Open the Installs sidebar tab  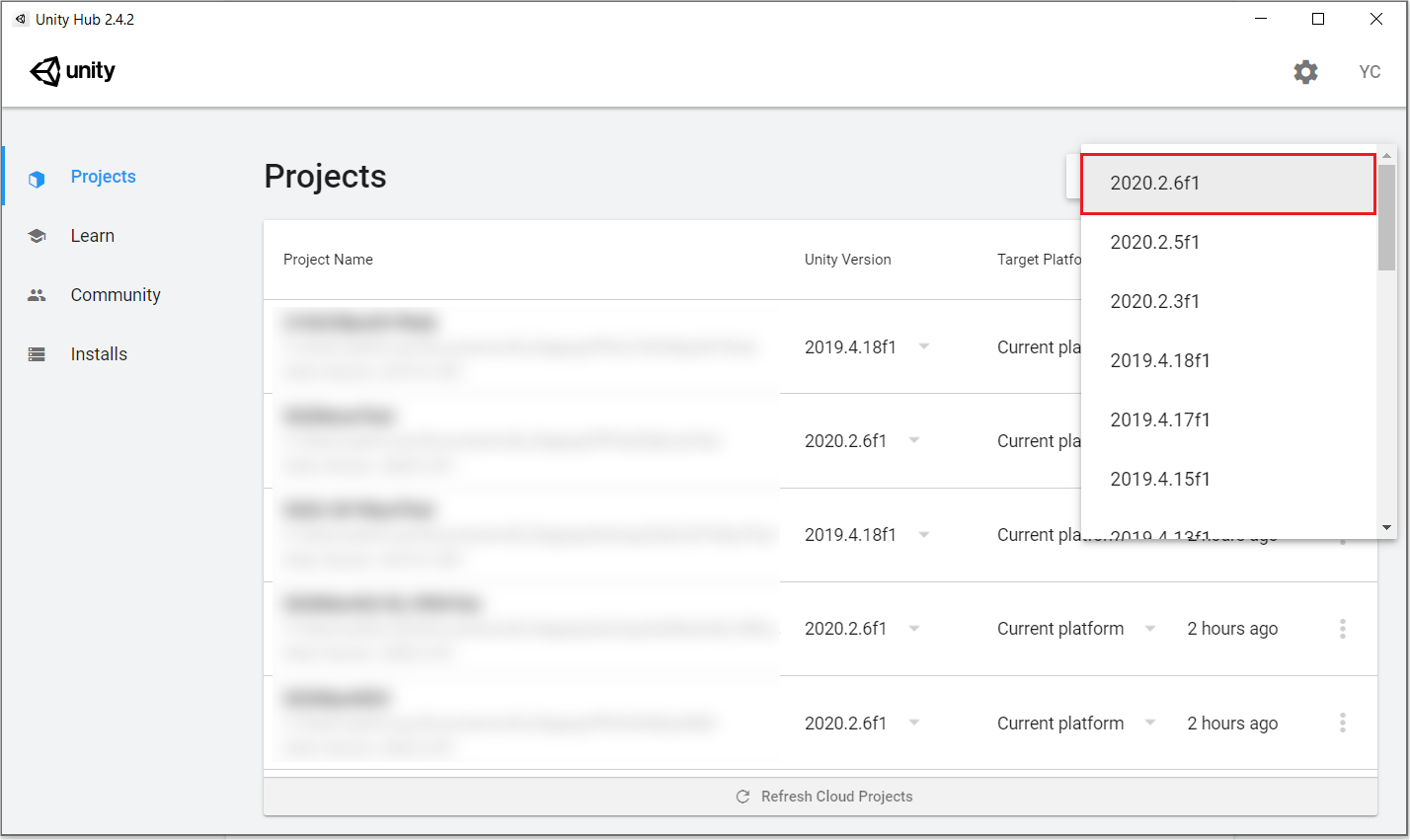pos(99,354)
